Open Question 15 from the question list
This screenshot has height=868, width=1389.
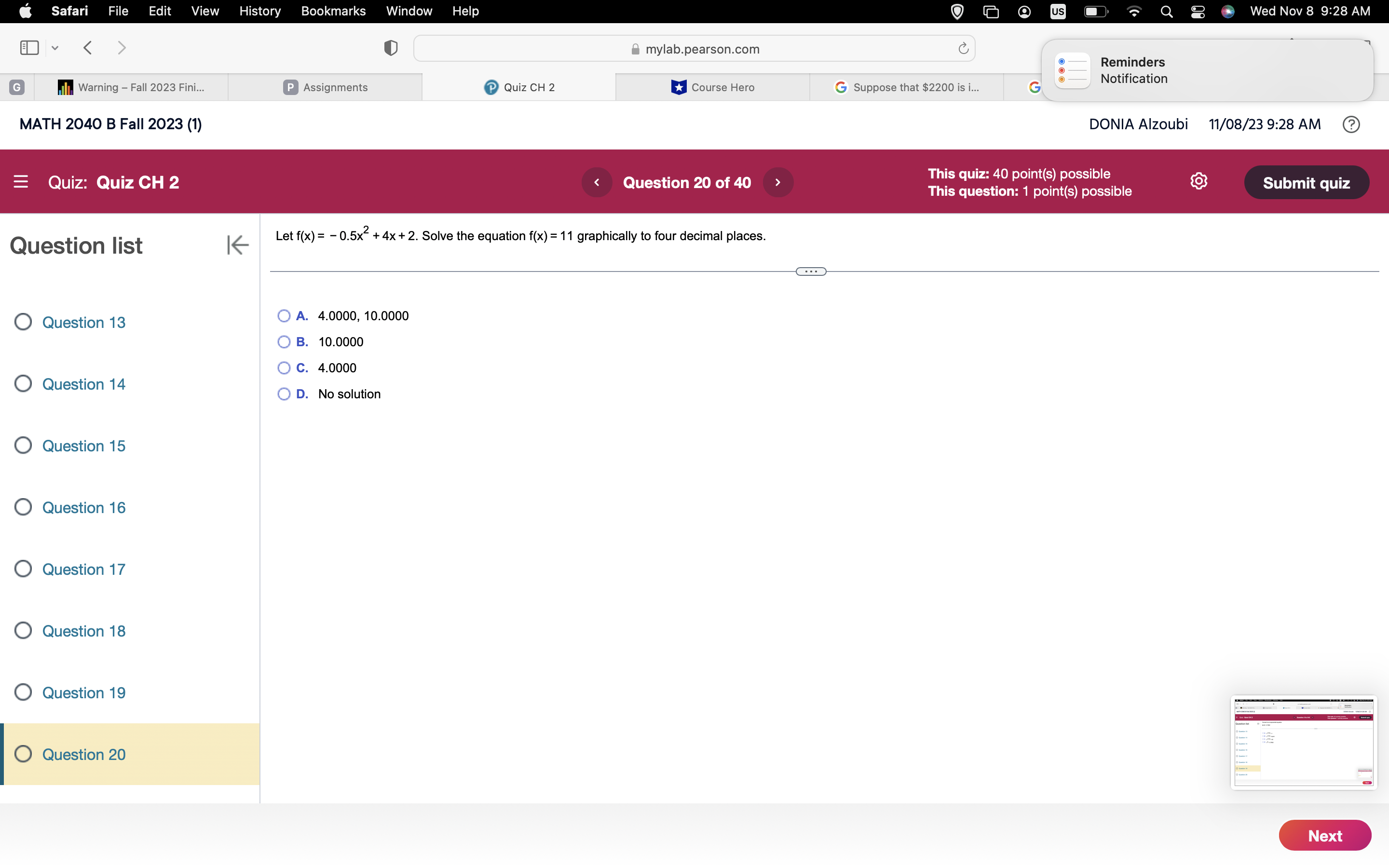click(x=84, y=446)
